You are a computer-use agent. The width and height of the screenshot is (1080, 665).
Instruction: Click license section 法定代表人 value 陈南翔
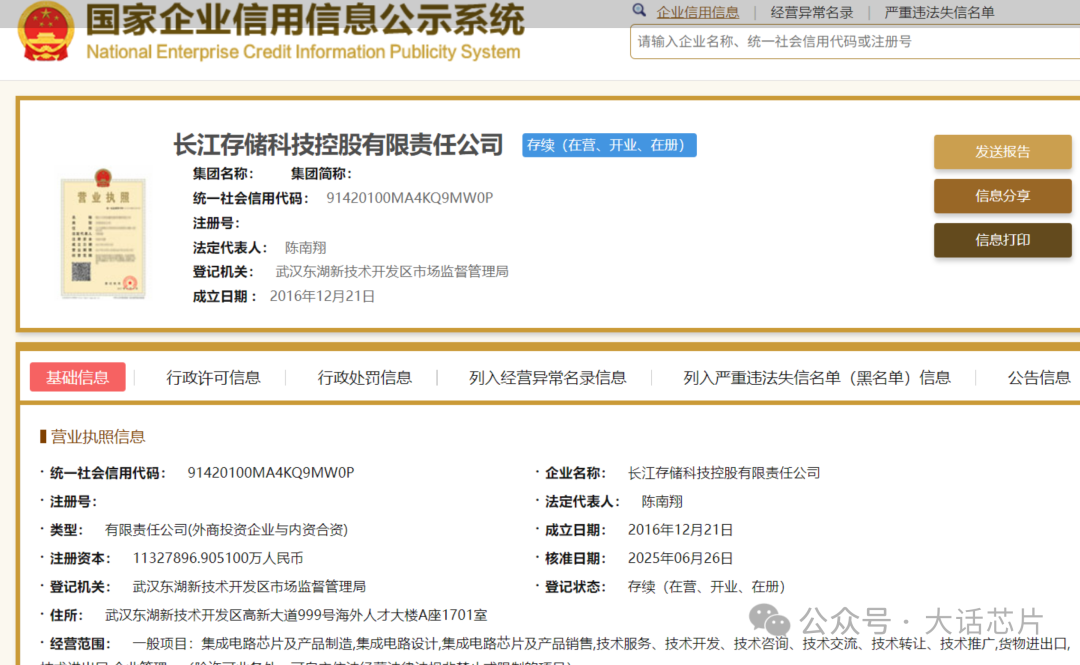pos(661,502)
